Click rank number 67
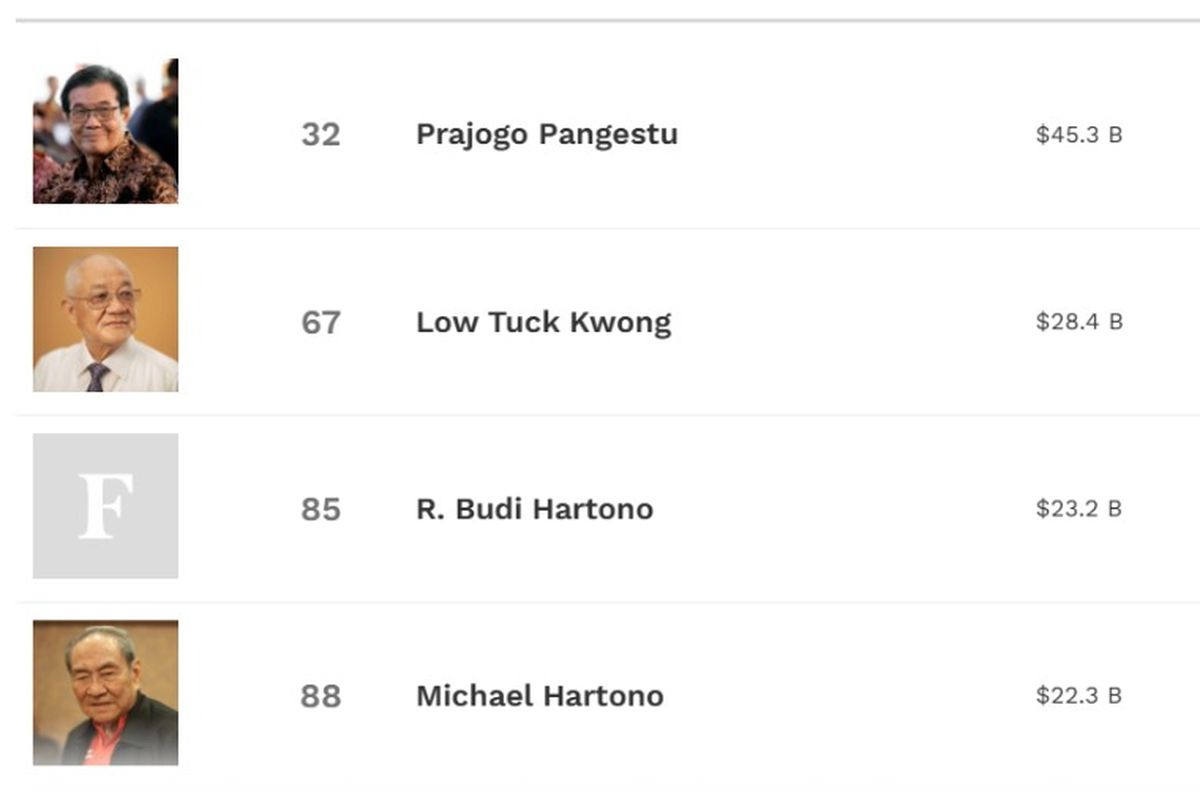 coord(321,322)
